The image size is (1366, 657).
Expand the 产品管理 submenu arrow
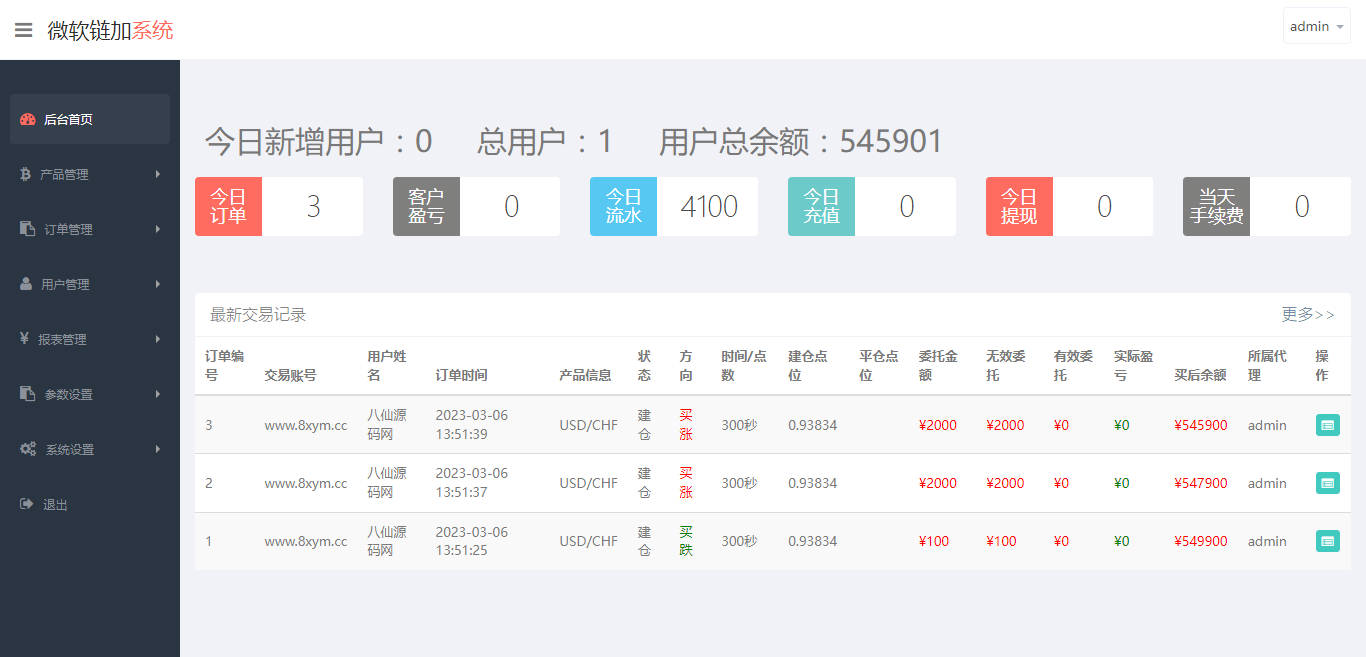coord(158,175)
